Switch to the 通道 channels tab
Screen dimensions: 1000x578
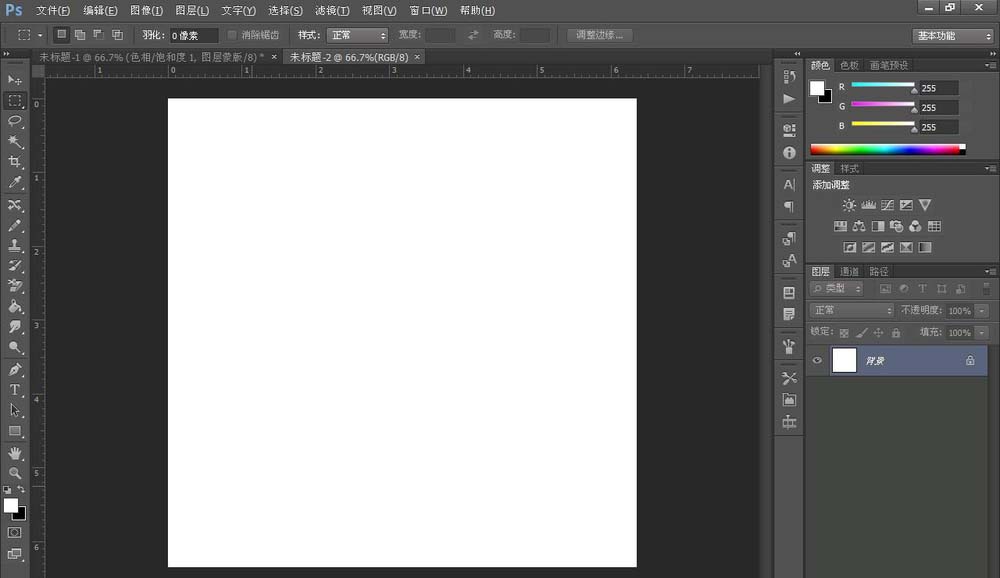tap(851, 270)
